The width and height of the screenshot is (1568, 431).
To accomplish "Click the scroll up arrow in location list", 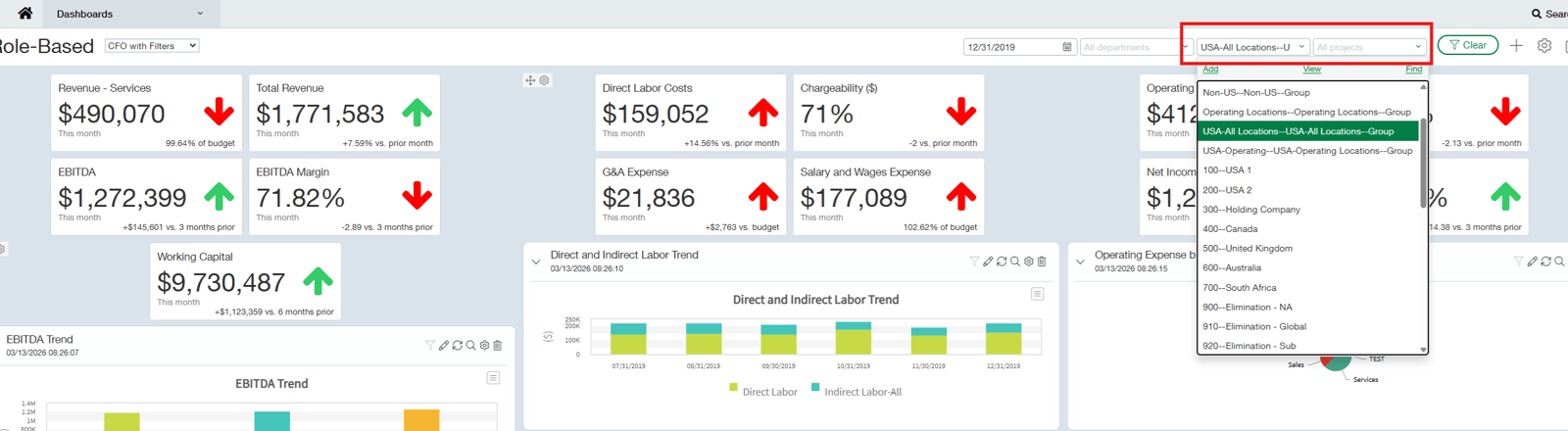I will click(1423, 87).
